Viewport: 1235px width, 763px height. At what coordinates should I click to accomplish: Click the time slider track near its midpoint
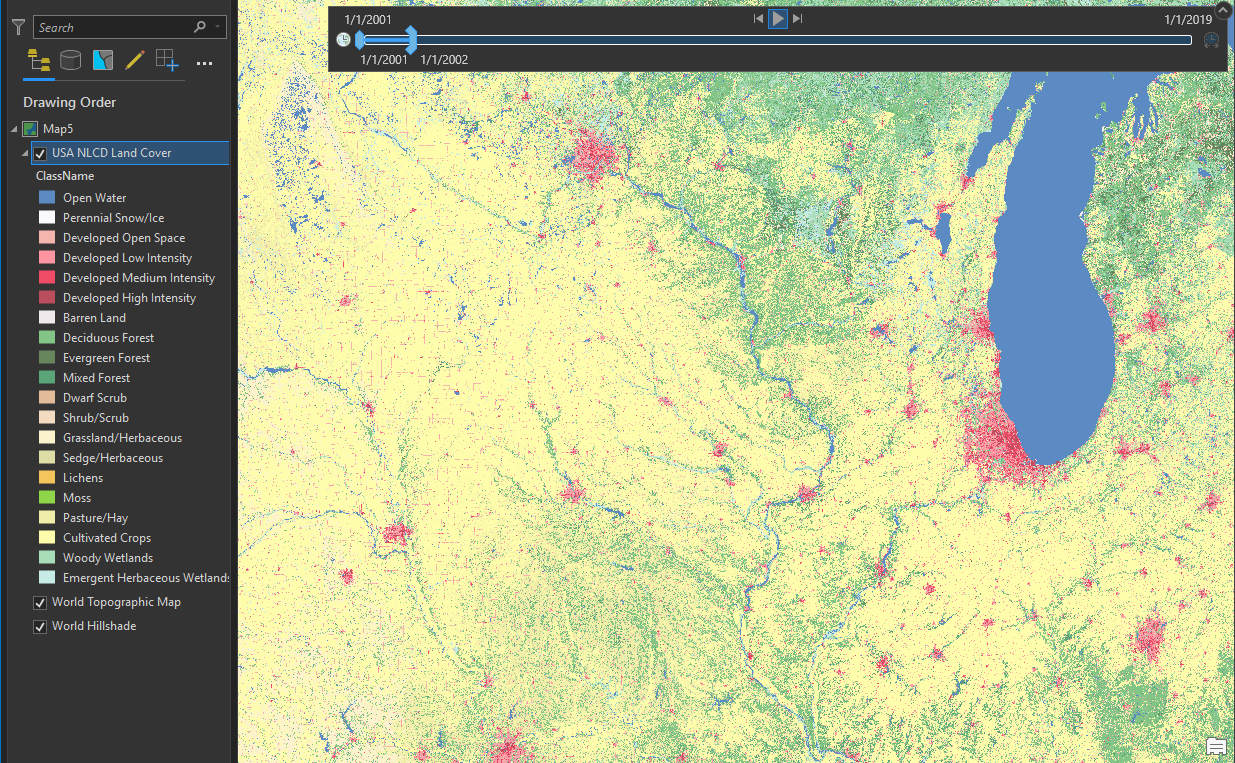(776, 40)
